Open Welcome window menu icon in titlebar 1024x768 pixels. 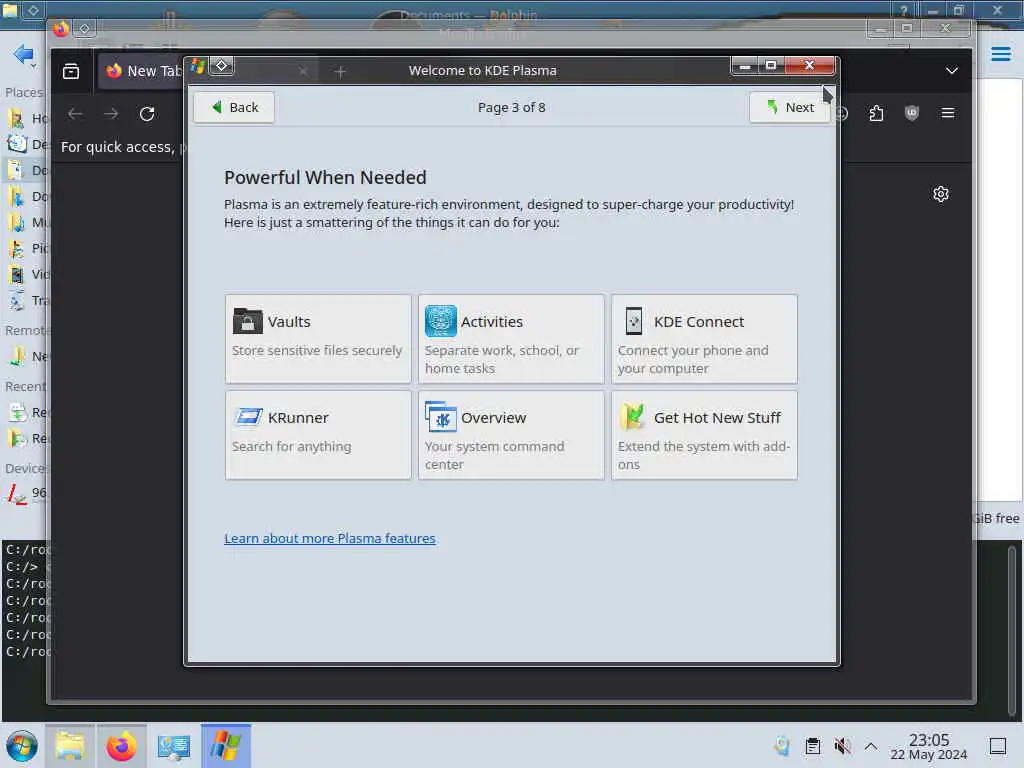pos(198,66)
